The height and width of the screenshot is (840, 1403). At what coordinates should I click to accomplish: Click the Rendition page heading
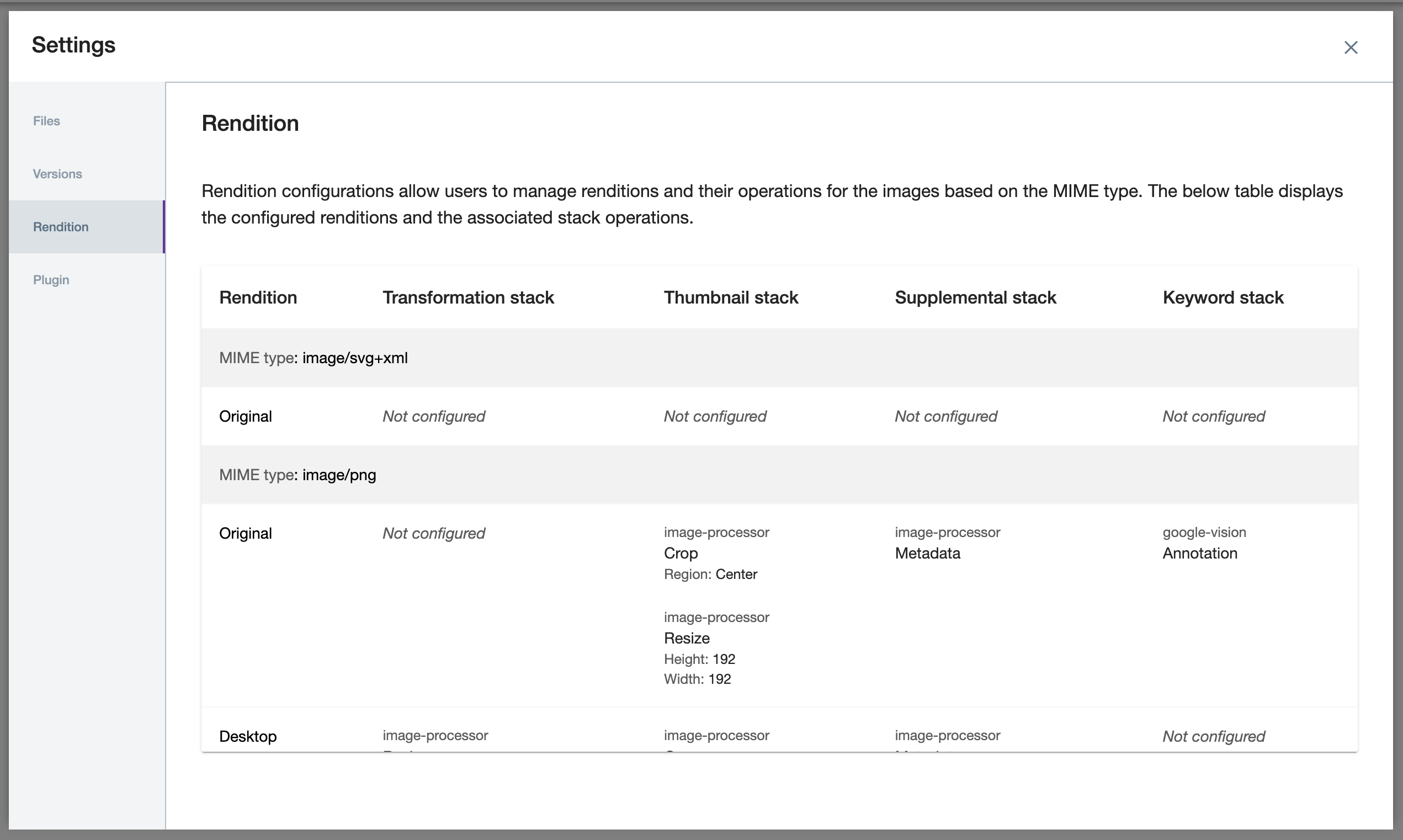click(x=249, y=123)
